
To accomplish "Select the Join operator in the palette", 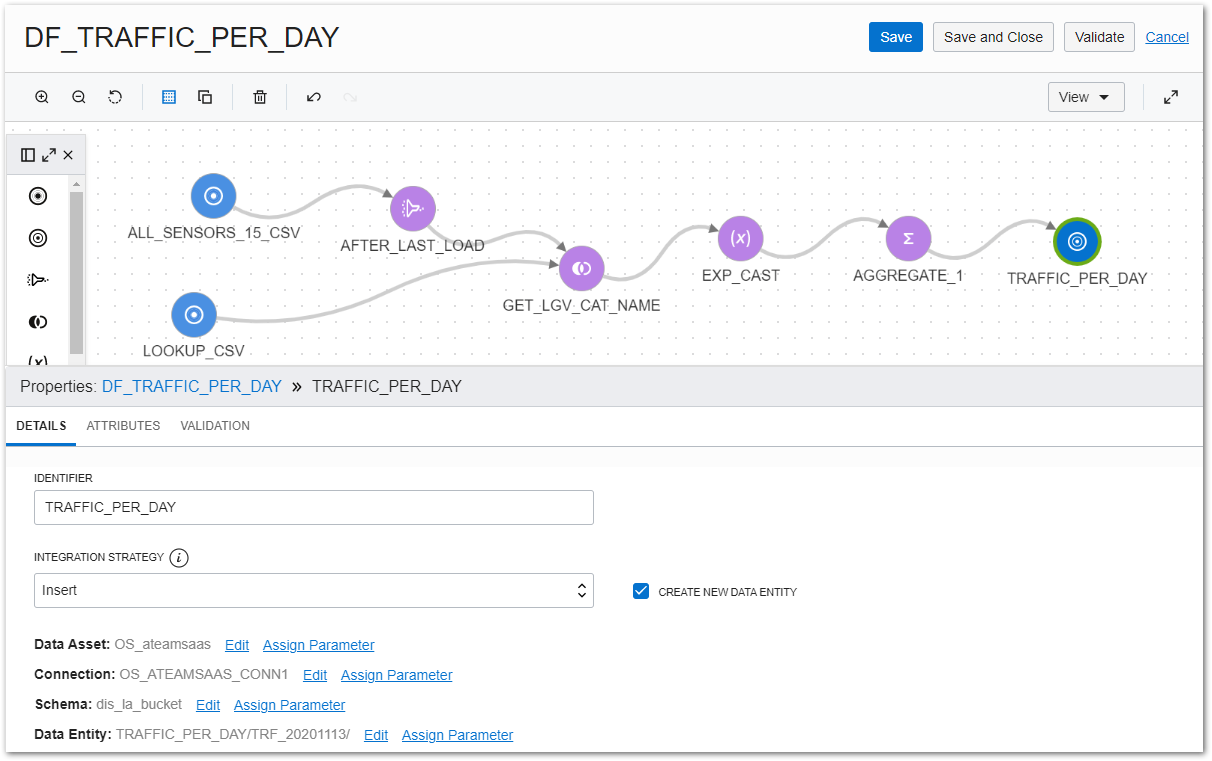I will tap(37, 321).
